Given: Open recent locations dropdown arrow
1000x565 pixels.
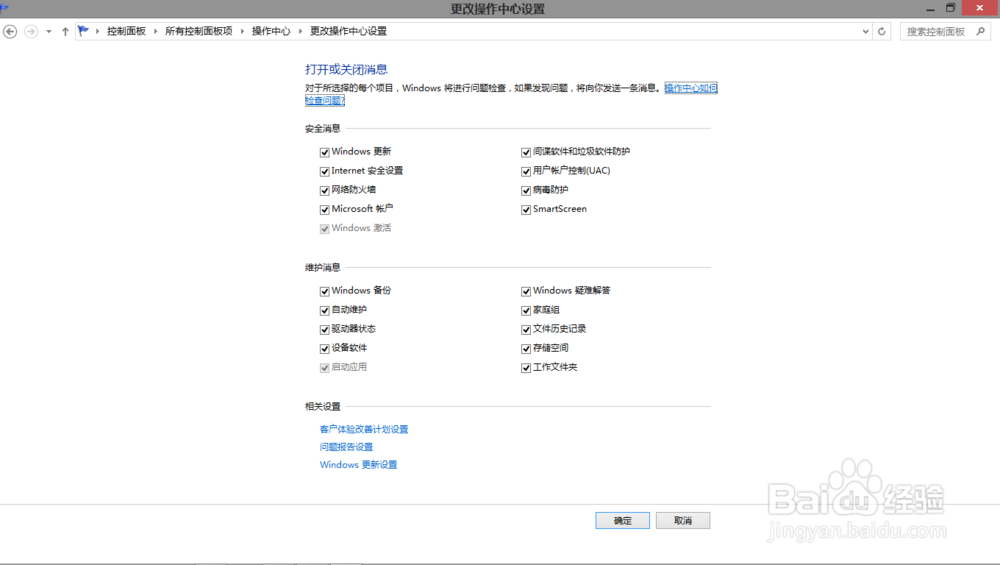Looking at the screenshot, I should point(48,31).
